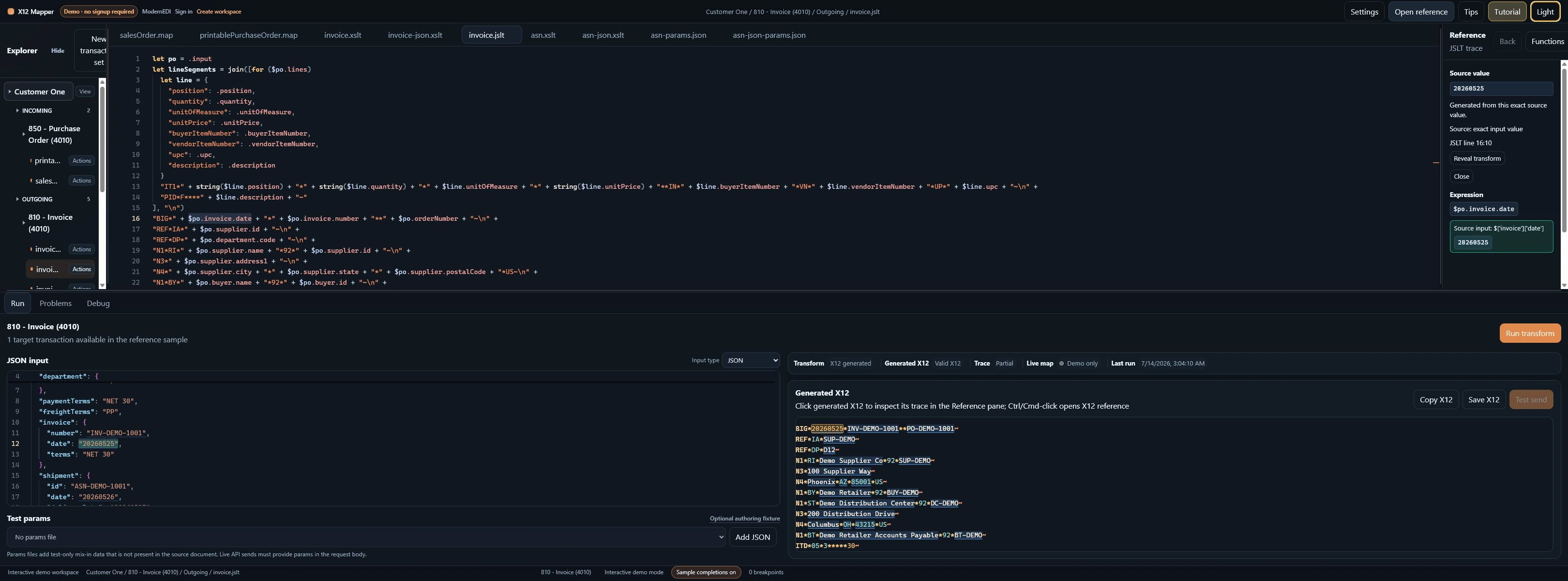Click the Explorer vertical scrollbar thumb
This screenshot has height=581, width=1568.
pos(102,139)
